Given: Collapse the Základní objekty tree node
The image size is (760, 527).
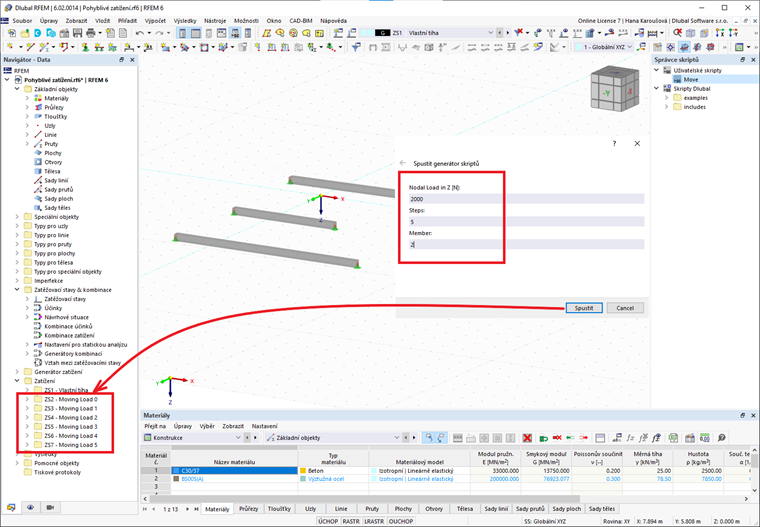Looking at the screenshot, I should click(17, 89).
